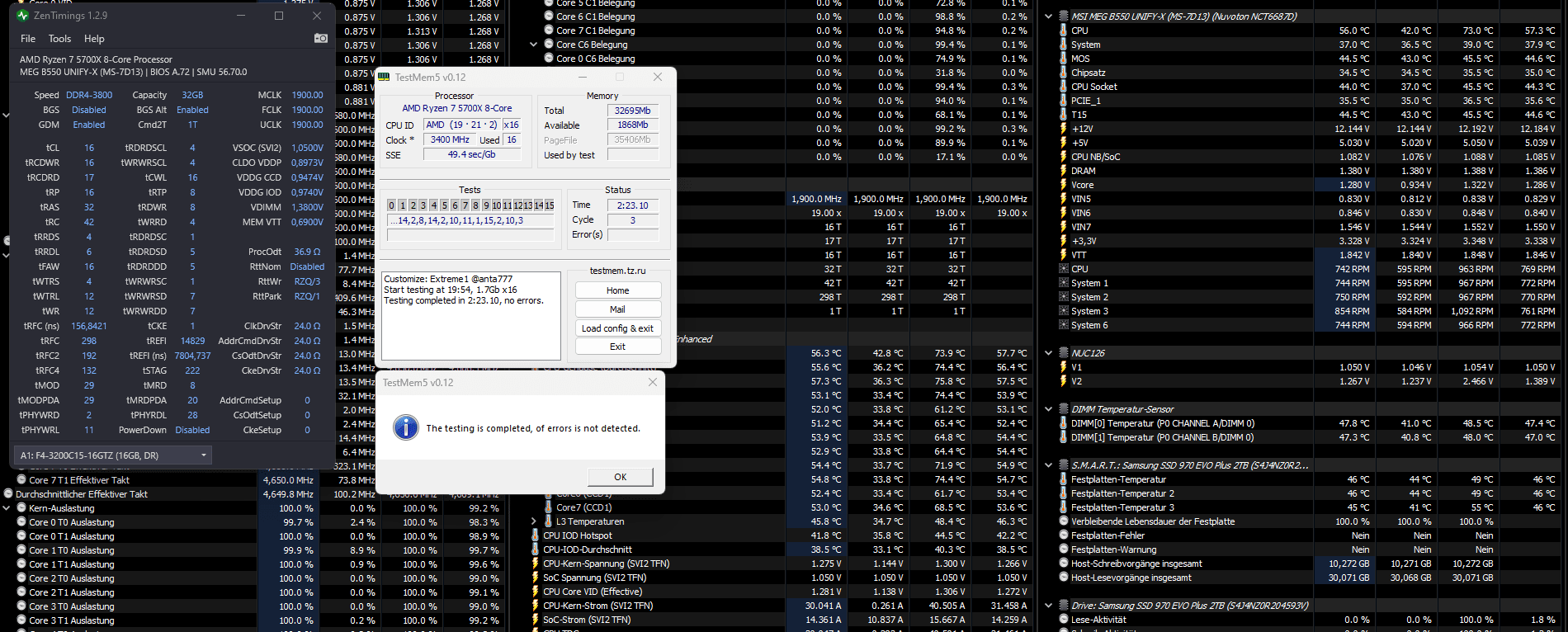Collapse the Core C6 Belegung section

coord(533,45)
